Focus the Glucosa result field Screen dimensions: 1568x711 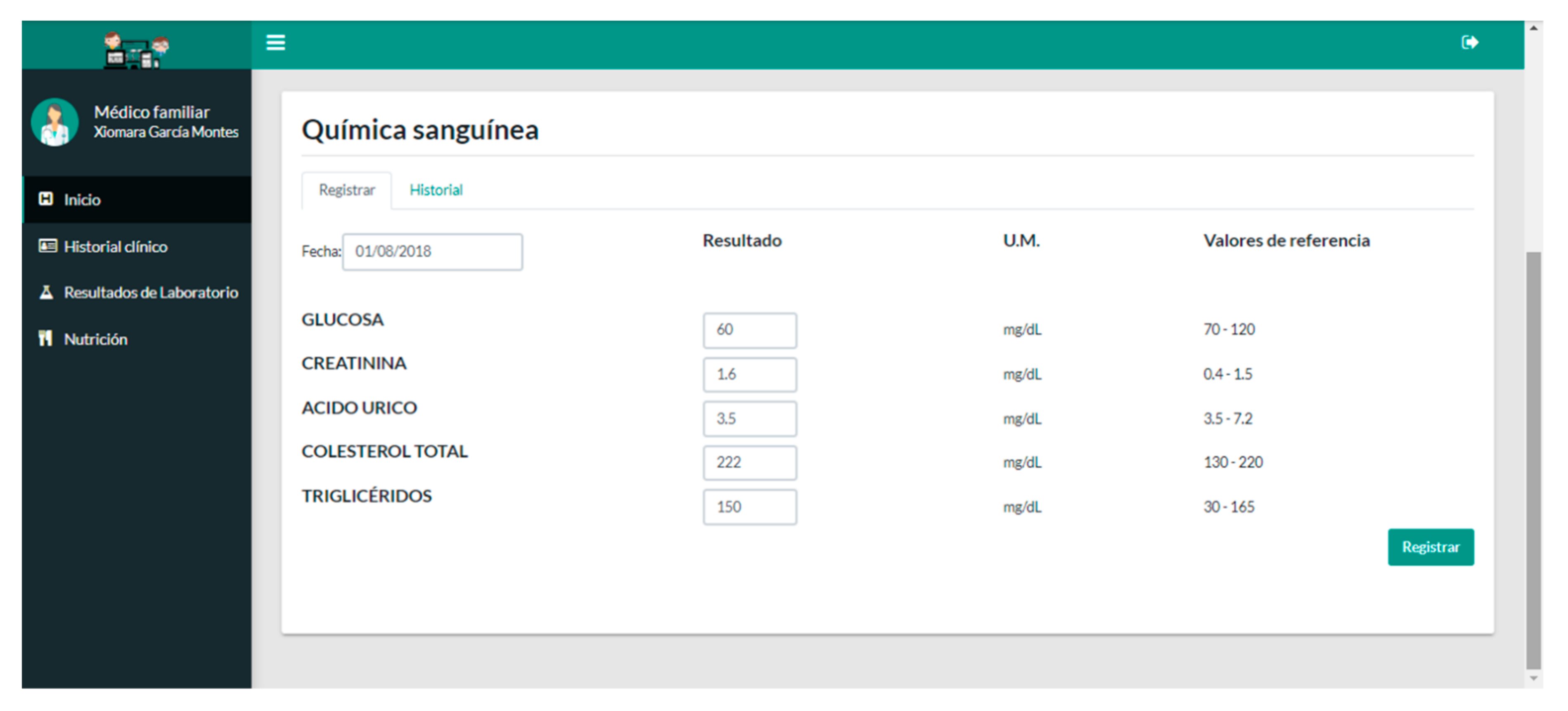(749, 330)
